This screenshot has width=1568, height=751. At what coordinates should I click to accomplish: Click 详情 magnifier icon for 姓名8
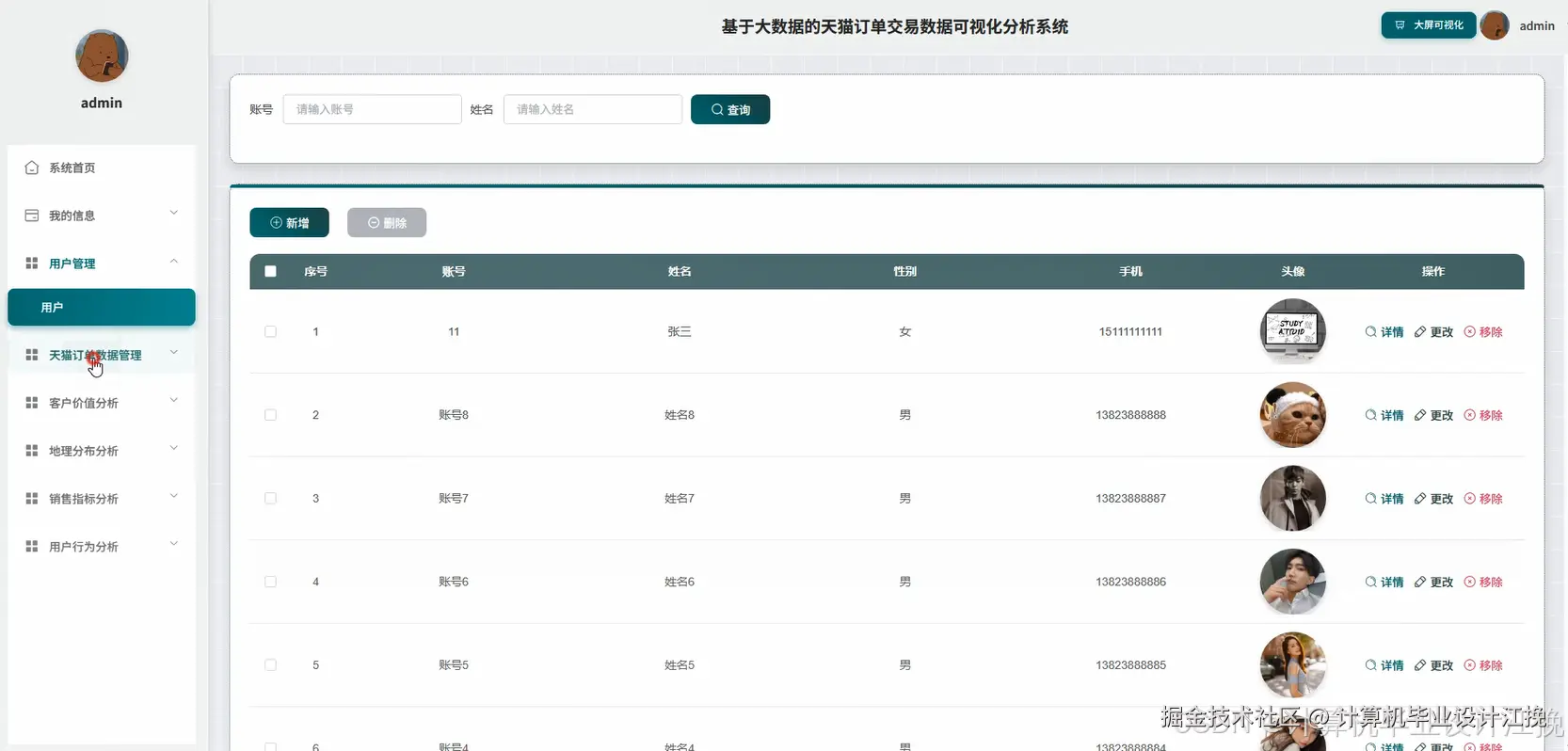pyautogui.click(x=1370, y=415)
